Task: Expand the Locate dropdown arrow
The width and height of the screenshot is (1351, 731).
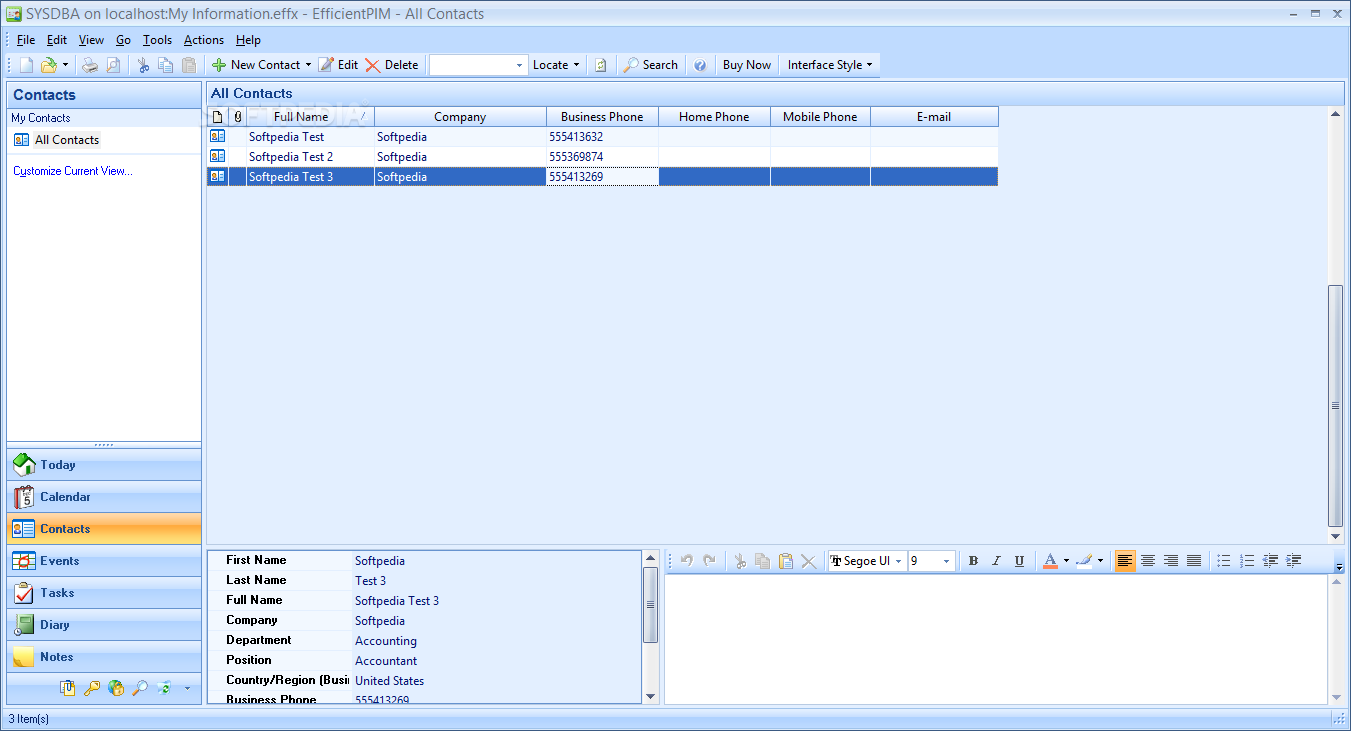Action: click(x=576, y=65)
